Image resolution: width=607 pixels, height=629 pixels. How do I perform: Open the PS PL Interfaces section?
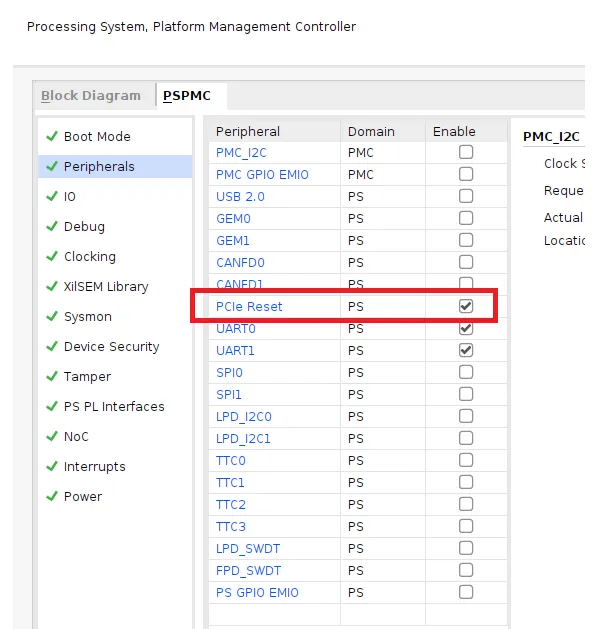click(x=114, y=406)
